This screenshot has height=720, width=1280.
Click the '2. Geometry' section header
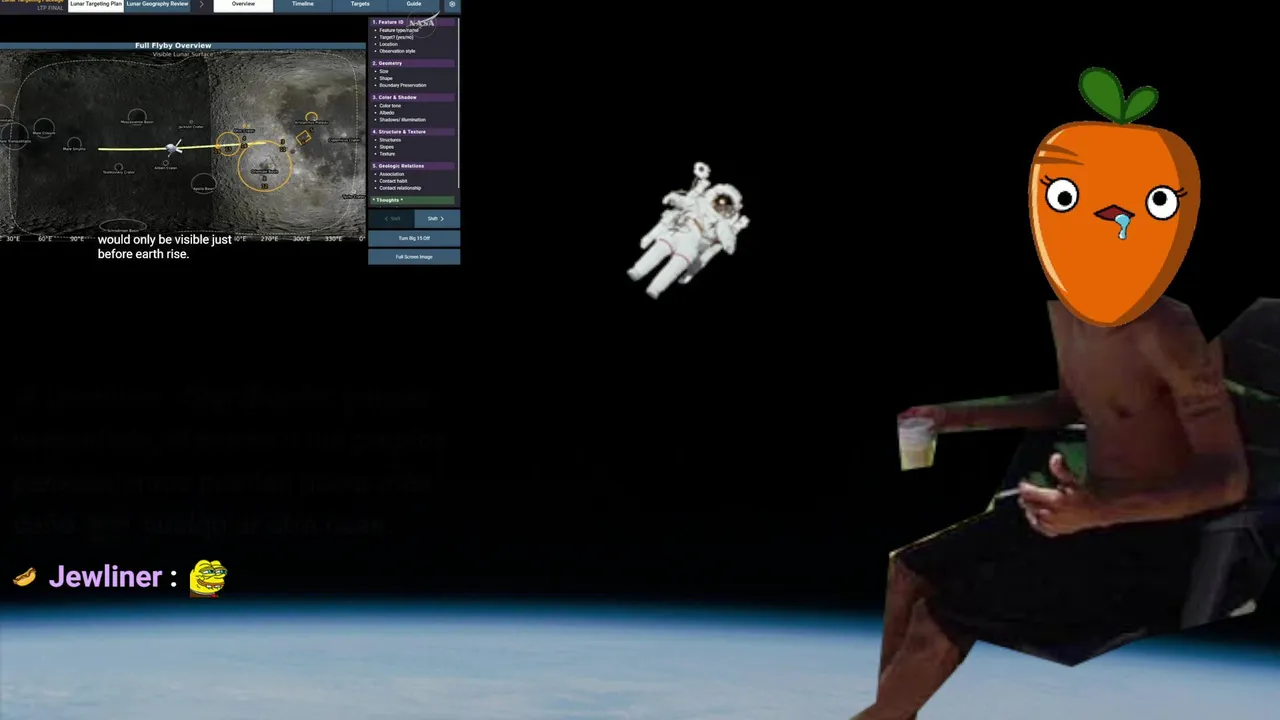tap(413, 63)
